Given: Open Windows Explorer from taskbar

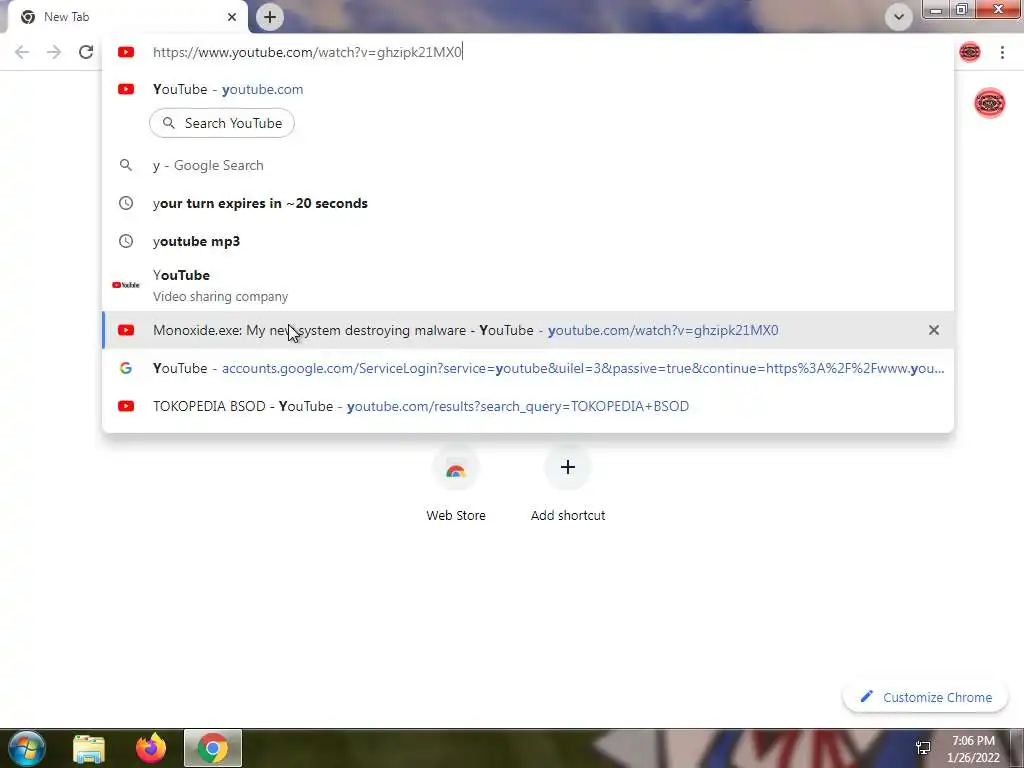Looking at the screenshot, I should [x=89, y=748].
